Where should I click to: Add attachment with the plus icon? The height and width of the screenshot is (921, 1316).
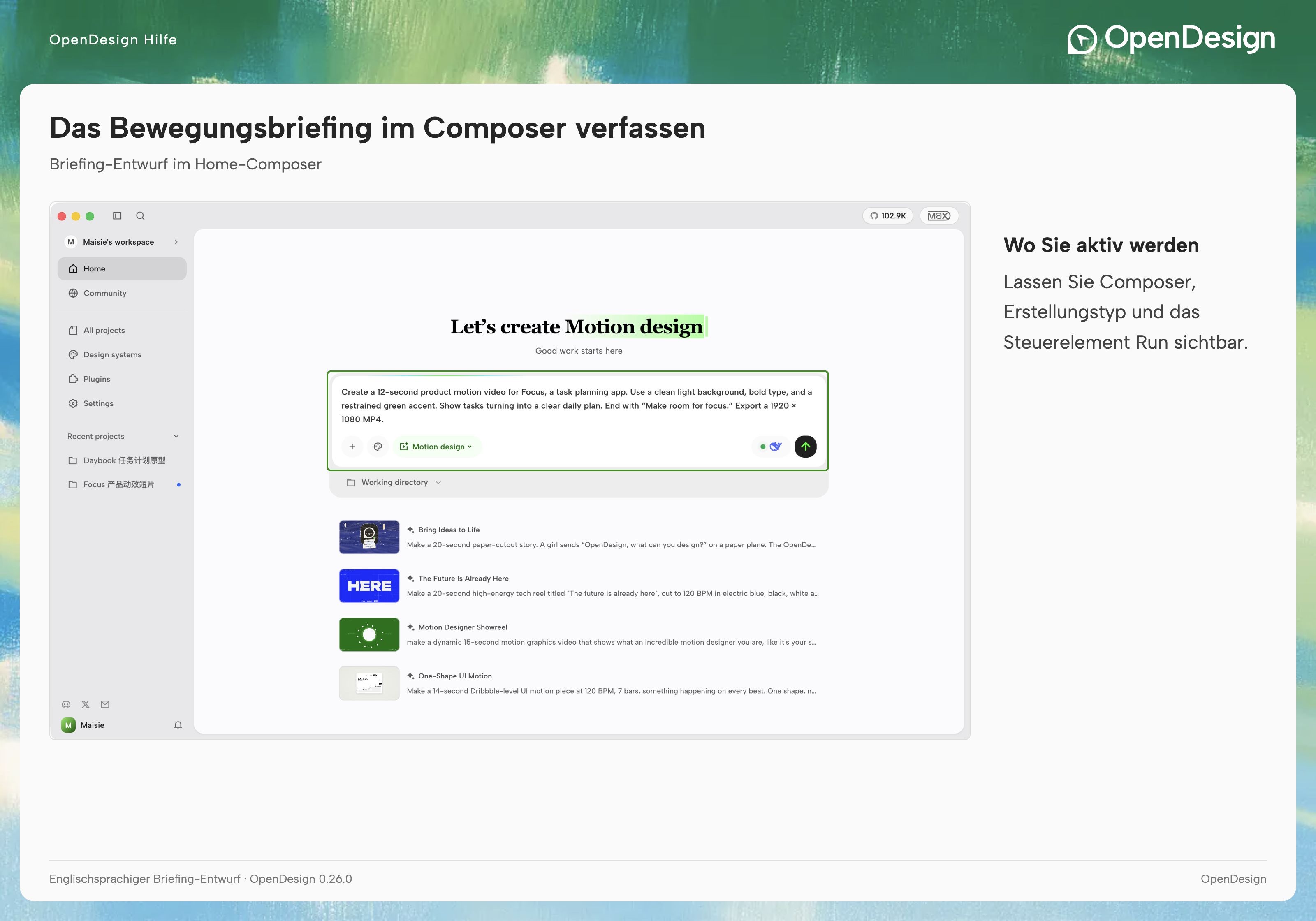[x=352, y=447]
